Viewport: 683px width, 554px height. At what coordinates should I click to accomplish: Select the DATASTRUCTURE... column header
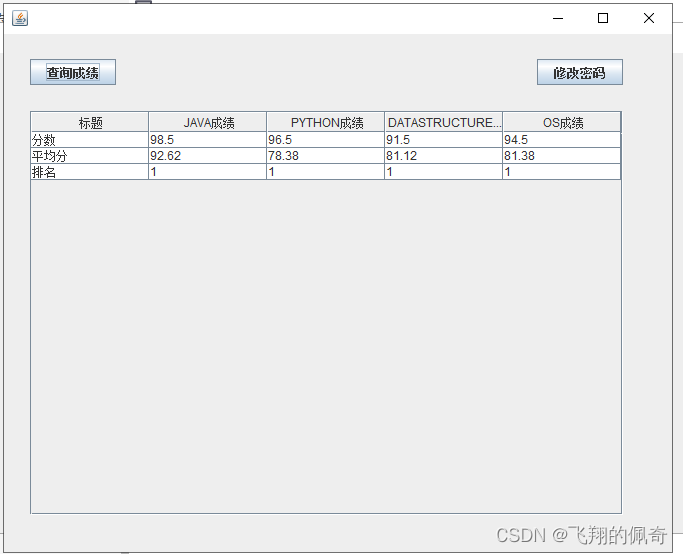(444, 122)
